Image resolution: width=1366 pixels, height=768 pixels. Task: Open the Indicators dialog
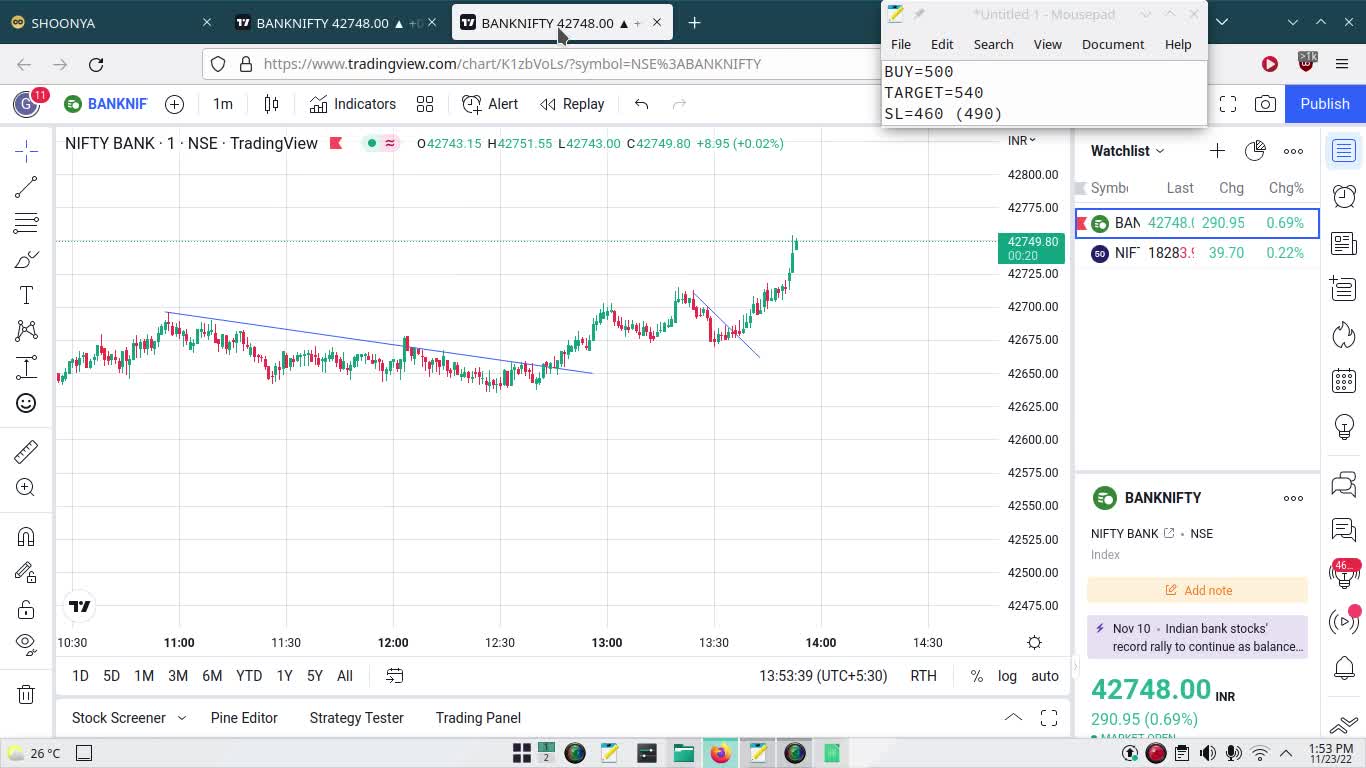pos(353,104)
